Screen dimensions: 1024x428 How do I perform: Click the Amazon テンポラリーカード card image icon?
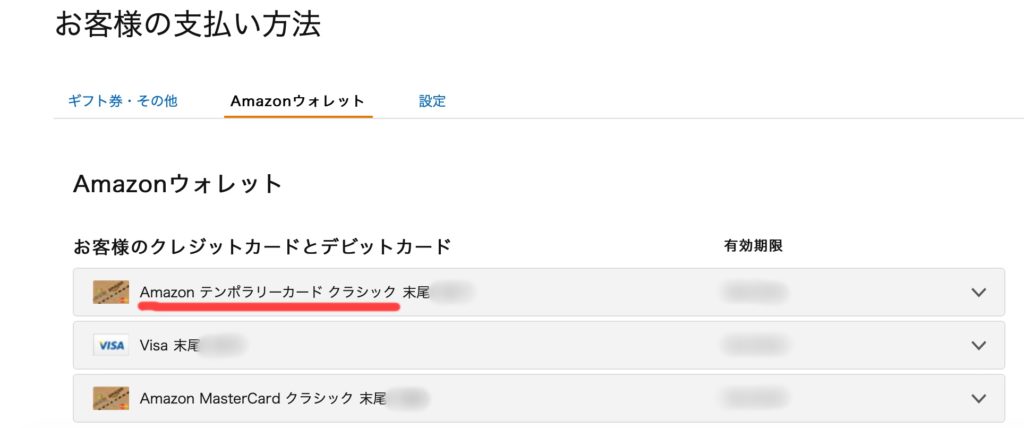[110, 292]
